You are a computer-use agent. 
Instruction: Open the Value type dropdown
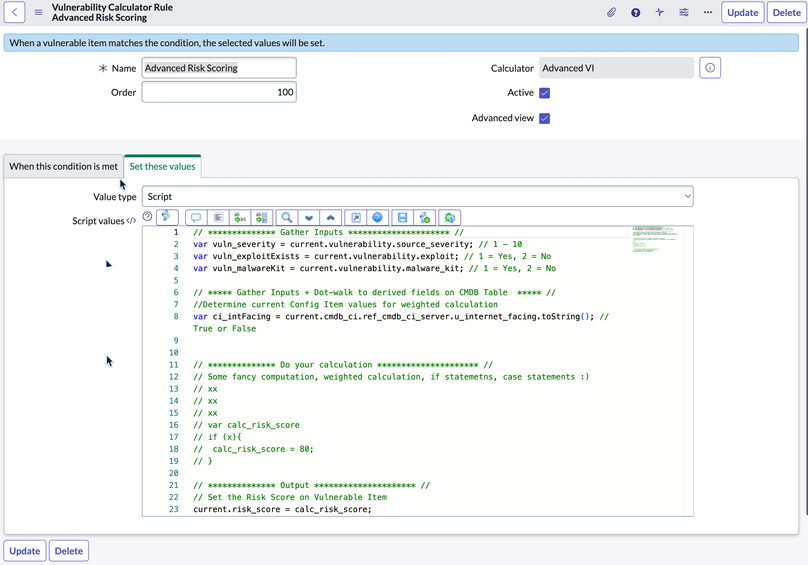click(x=417, y=196)
